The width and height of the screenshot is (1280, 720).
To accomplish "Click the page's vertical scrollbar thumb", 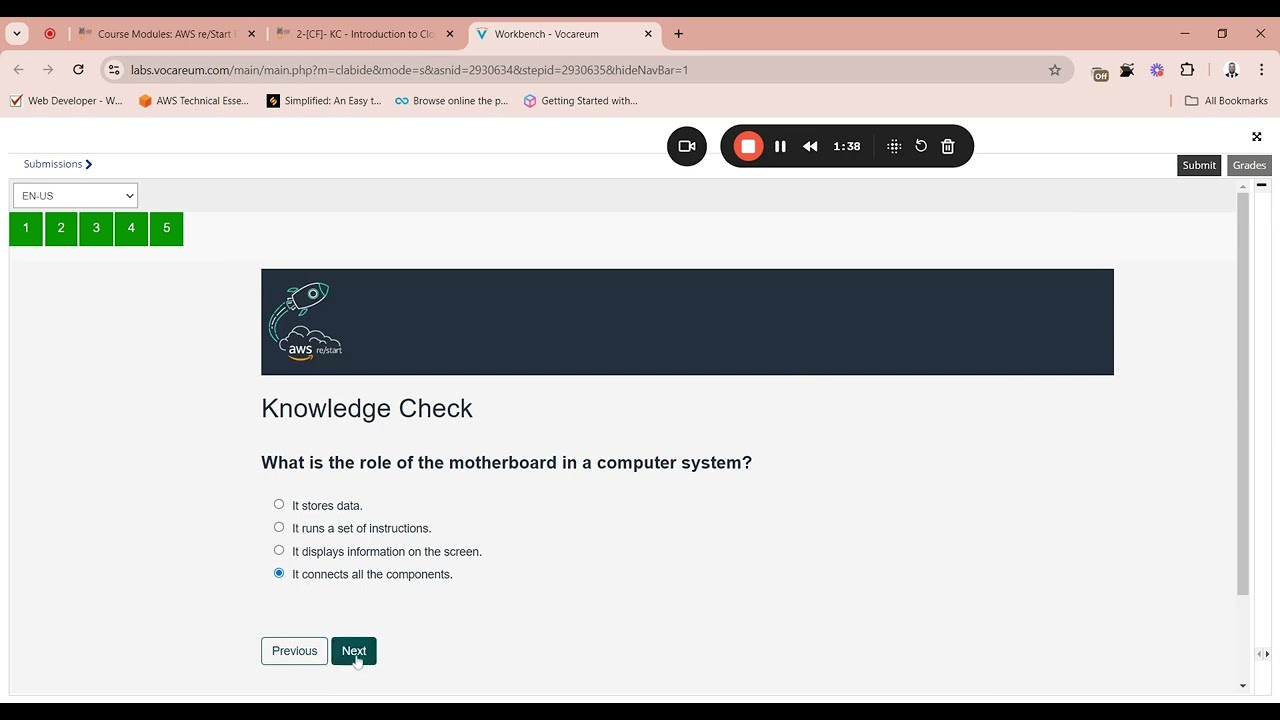I will [x=1243, y=393].
